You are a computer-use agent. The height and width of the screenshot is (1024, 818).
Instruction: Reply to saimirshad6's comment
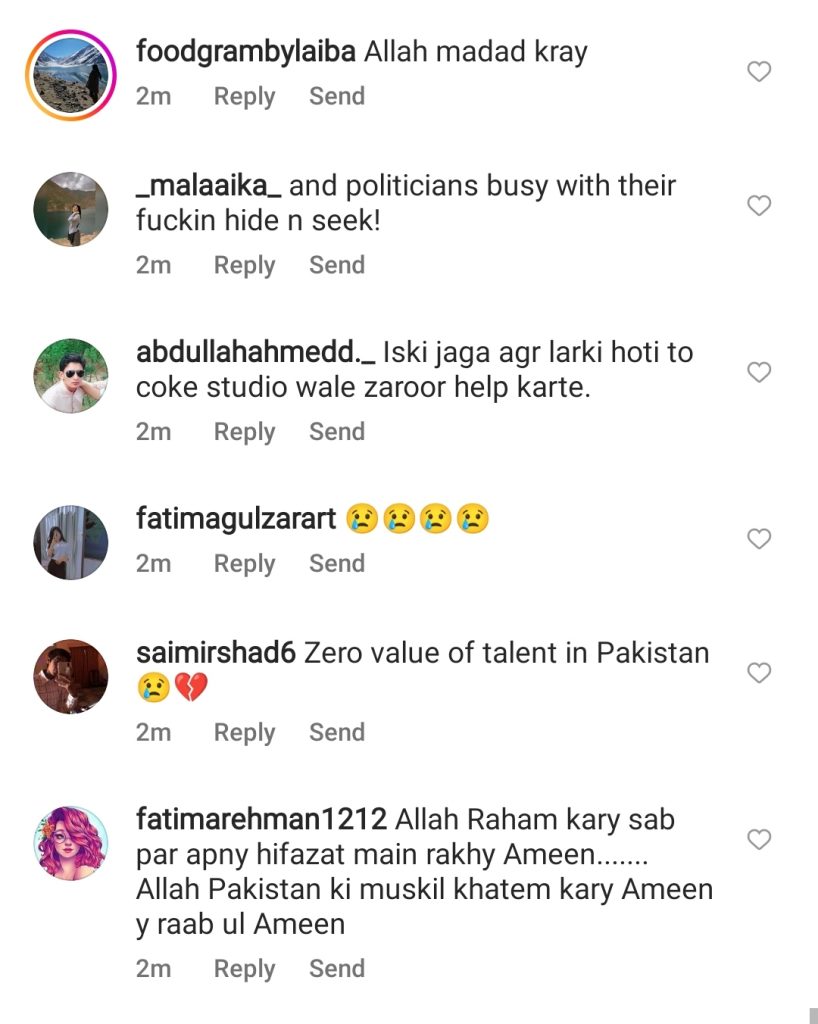pyautogui.click(x=244, y=733)
